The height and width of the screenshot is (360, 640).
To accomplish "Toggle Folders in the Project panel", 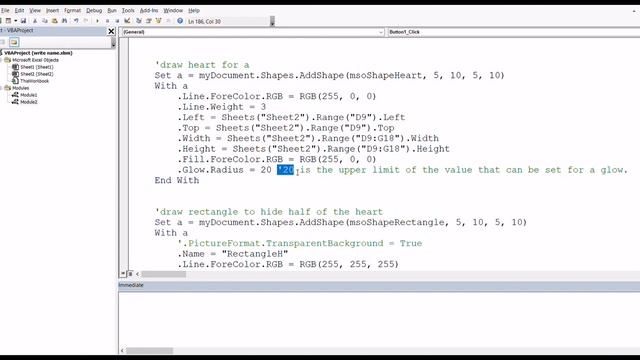I will pyautogui.click(x=14, y=42).
